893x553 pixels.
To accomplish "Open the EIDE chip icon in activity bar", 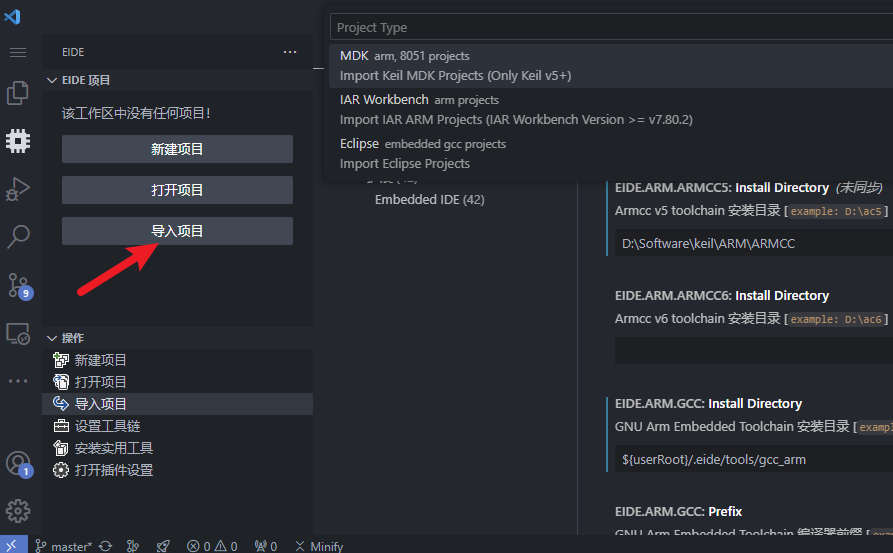I will coord(17,140).
